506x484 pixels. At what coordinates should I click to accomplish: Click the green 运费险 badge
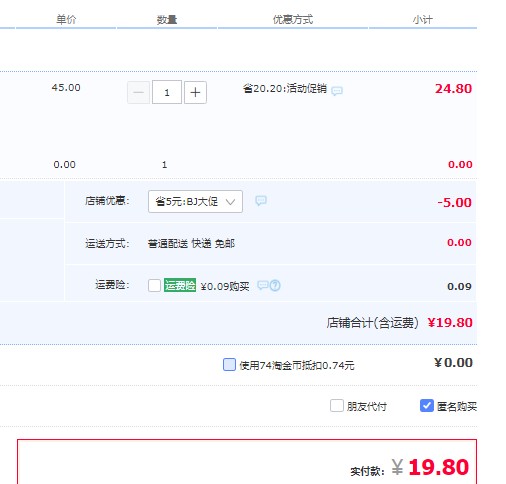coord(180,285)
